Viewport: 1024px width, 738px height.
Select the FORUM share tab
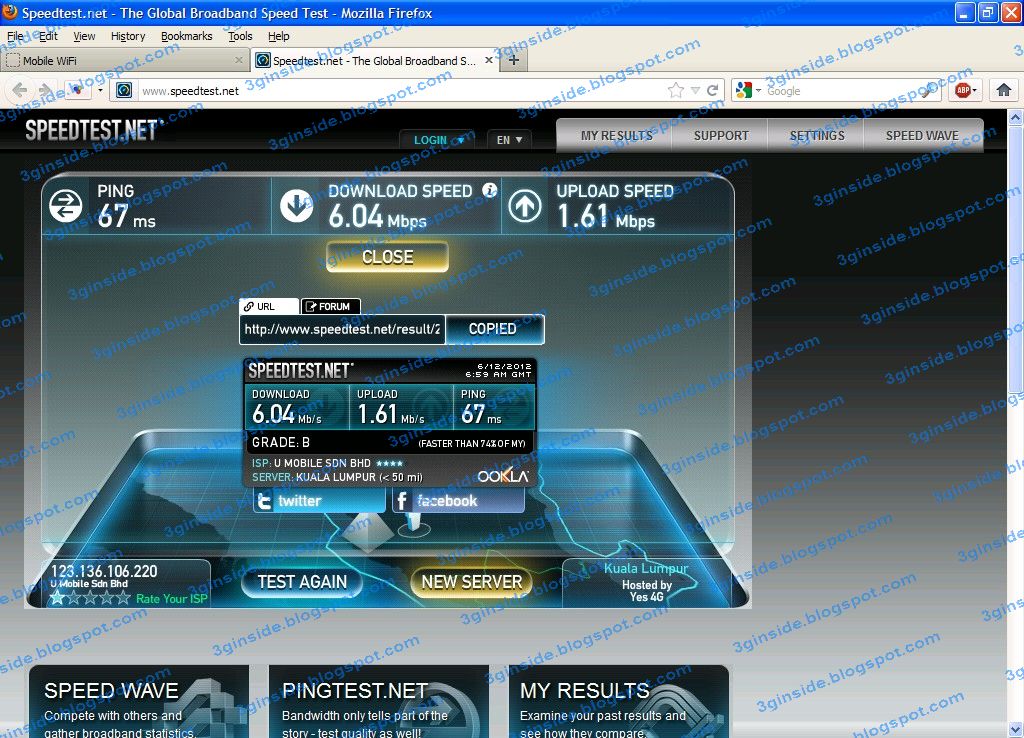click(x=330, y=306)
